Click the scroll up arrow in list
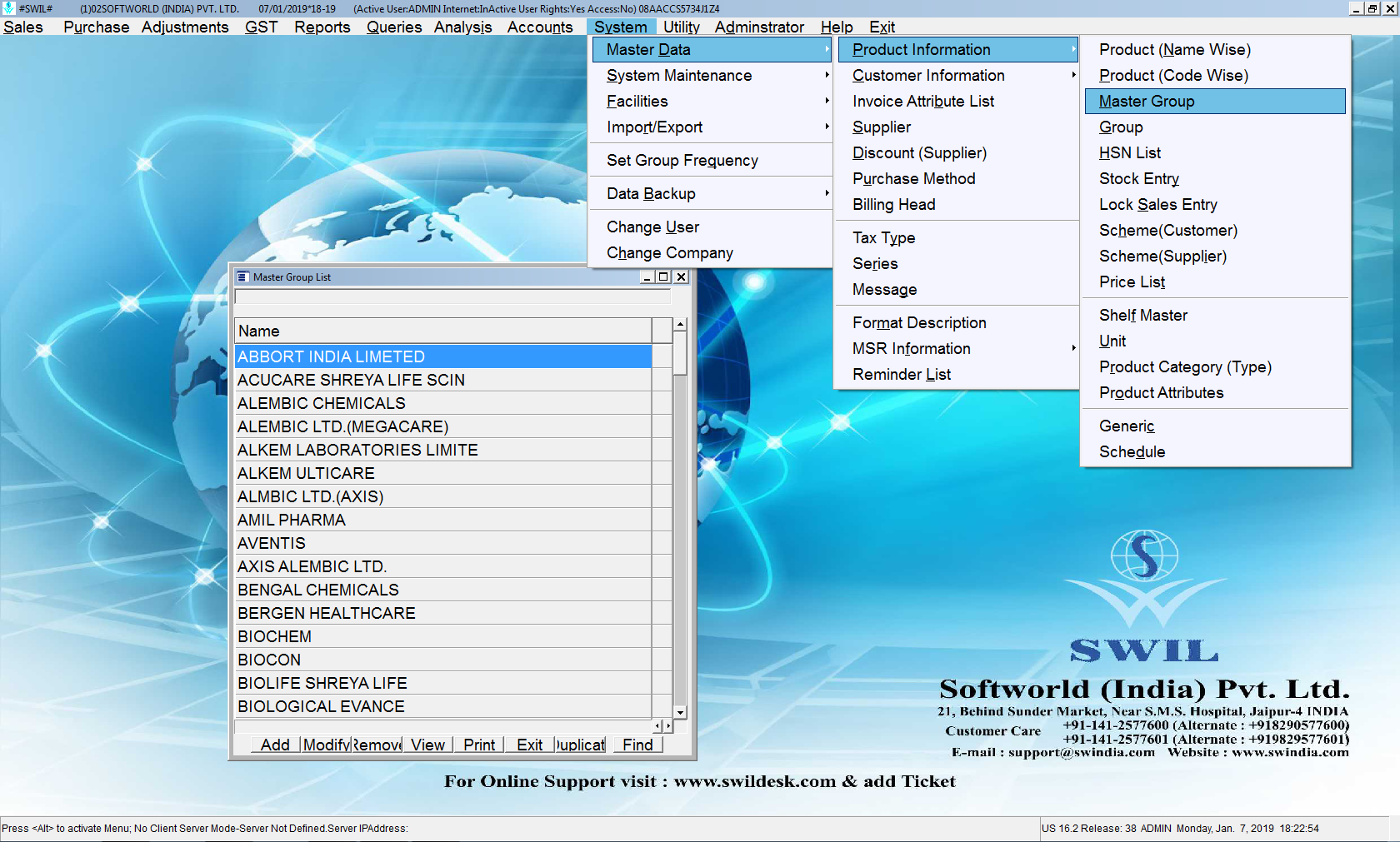This screenshot has width=1400, height=842. [x=680, y=325]
